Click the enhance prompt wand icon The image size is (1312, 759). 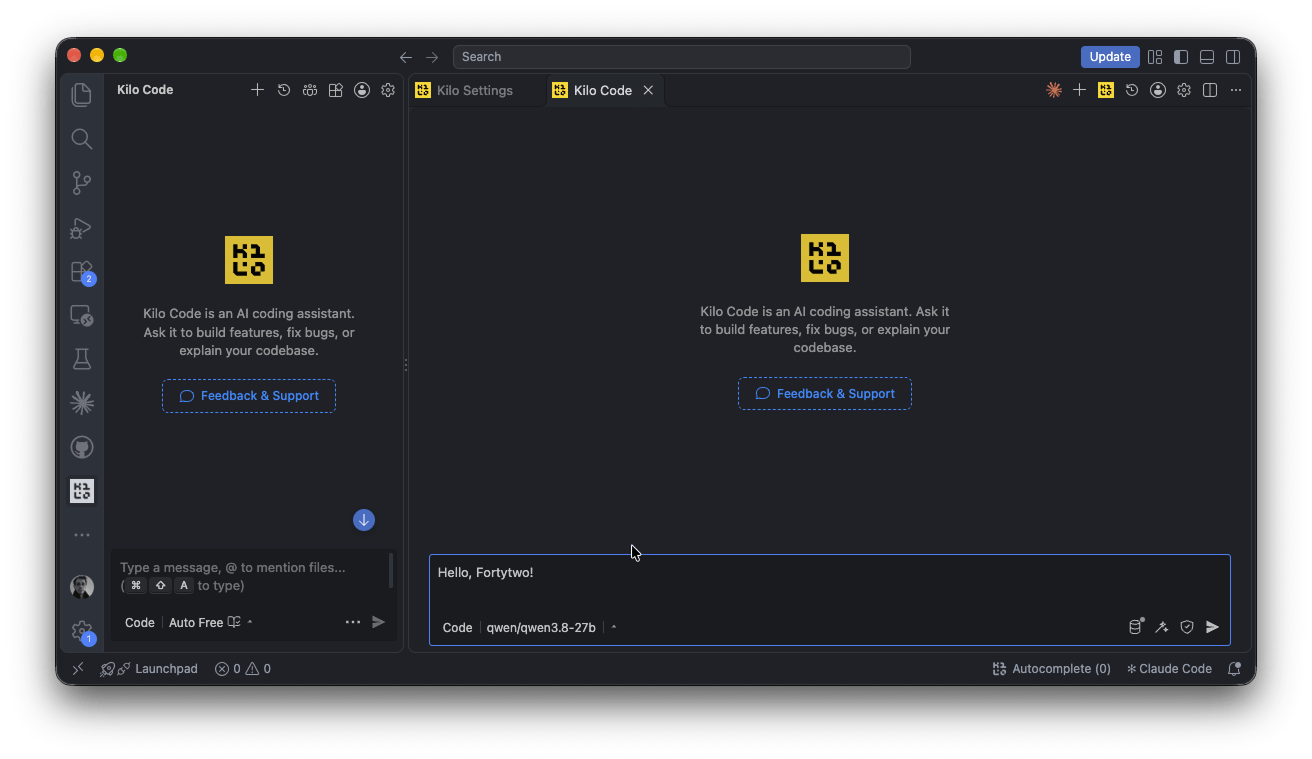pos(1162,627)
